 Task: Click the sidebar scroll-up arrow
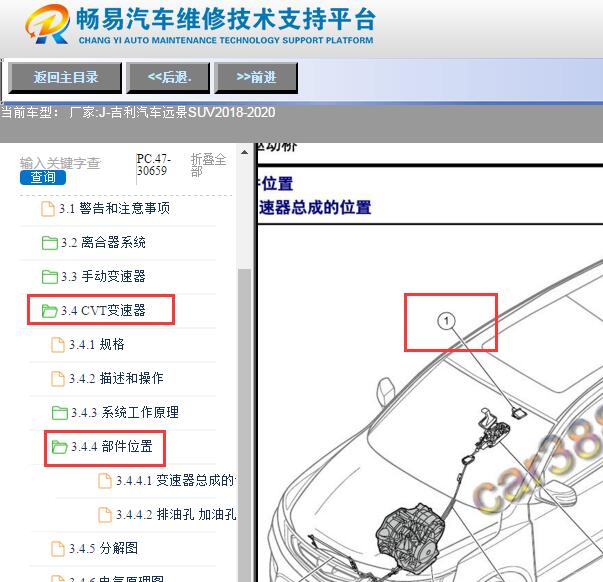[x=244, y=152]
